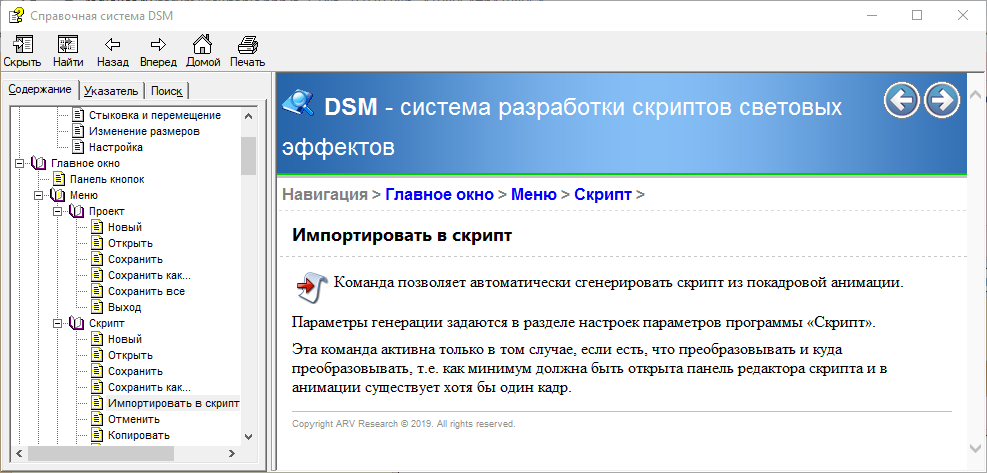Open the Домой (Home) page icon
The height and width of the screenshot is (473, 987).
pos(203,51)
